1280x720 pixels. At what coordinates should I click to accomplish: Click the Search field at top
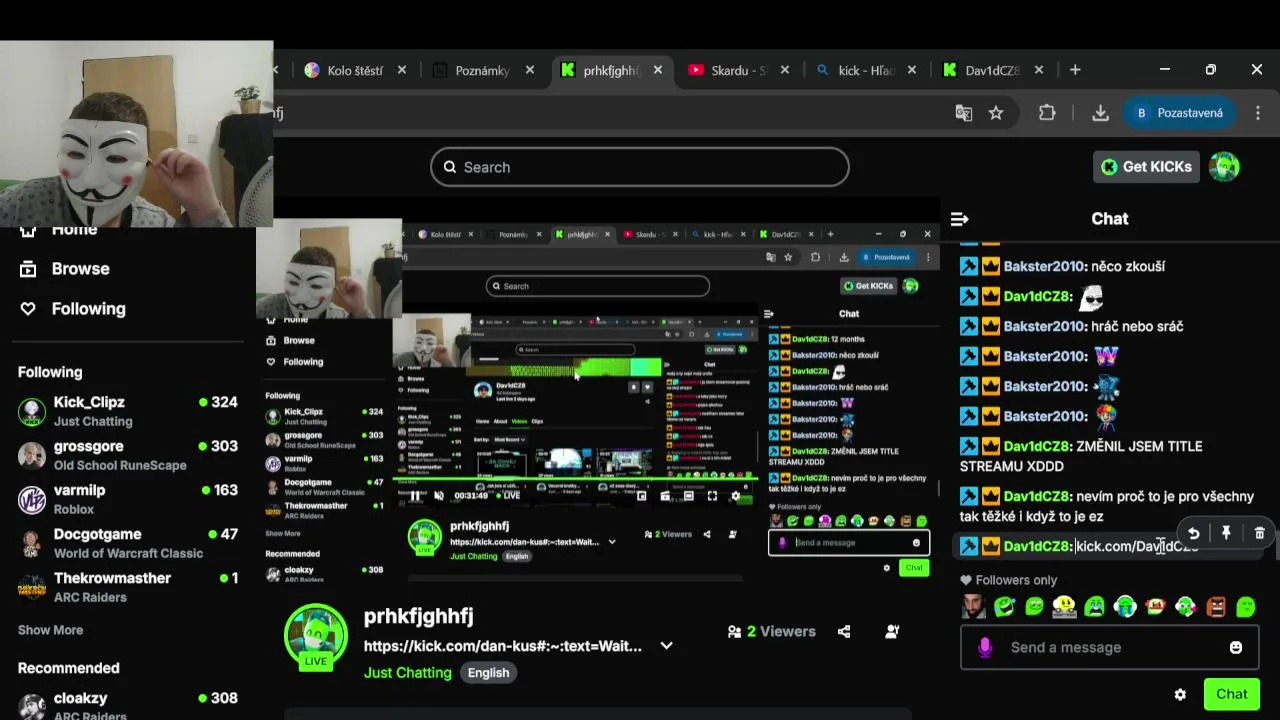click(640, 167)
